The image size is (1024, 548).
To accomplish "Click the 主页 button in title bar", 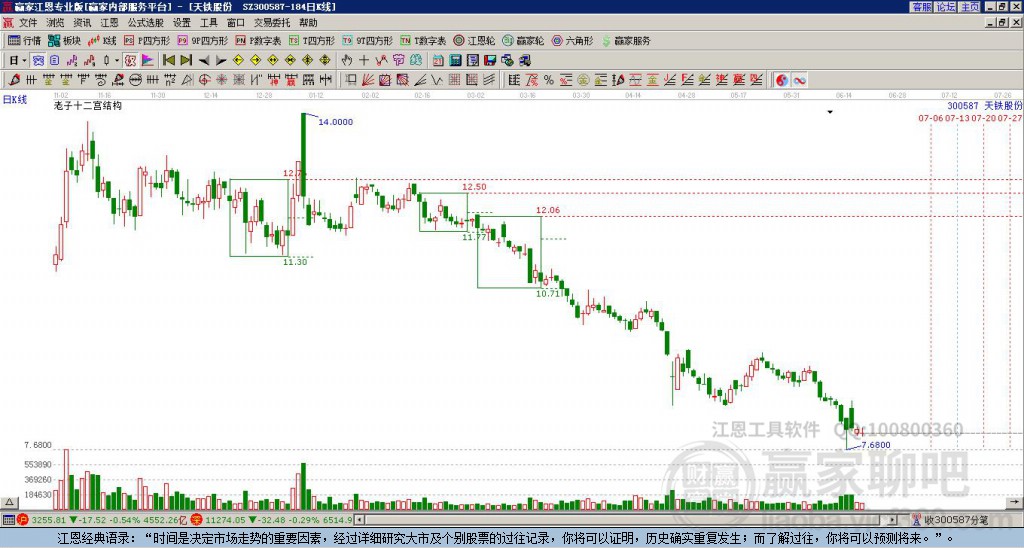I will [x=970, y=7].
